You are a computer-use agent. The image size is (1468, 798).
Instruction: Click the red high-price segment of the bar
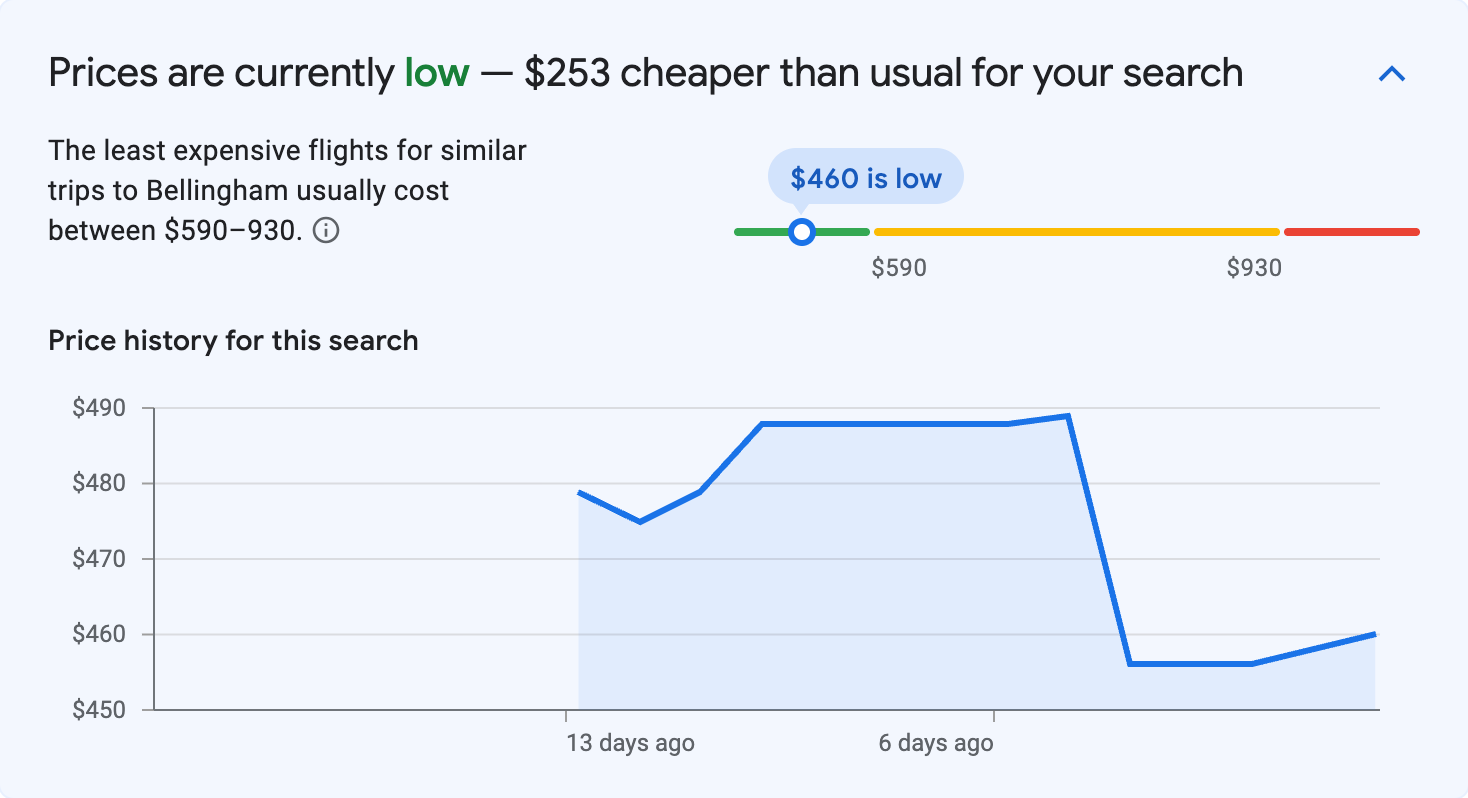click(x=1350, y=231)
